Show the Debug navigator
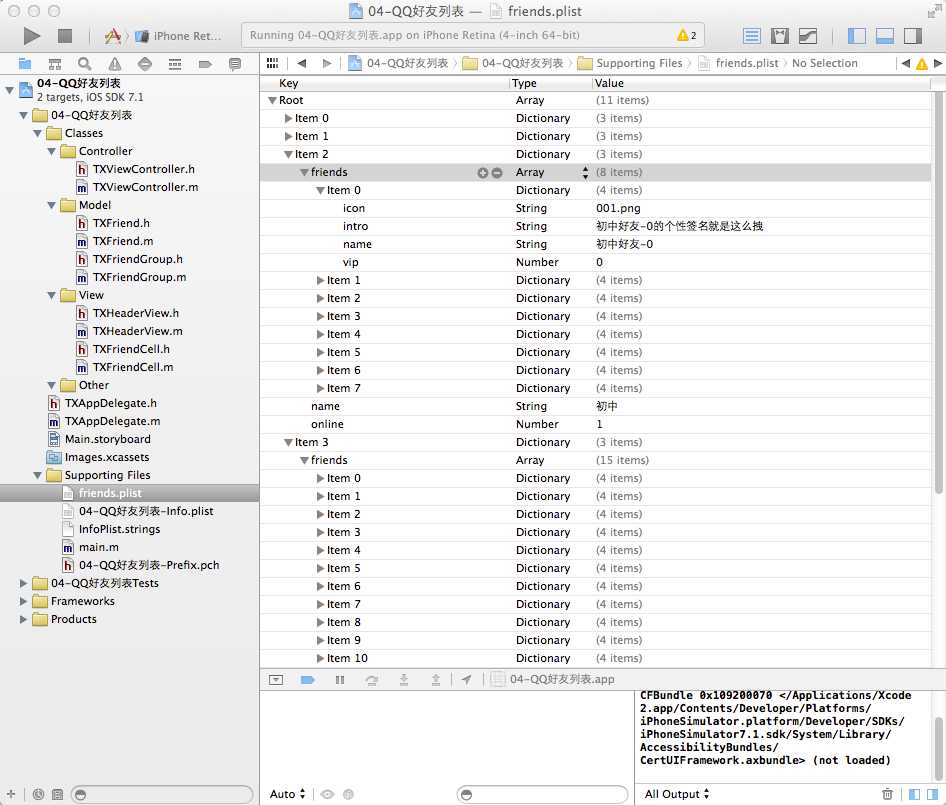 pos(175,63)
